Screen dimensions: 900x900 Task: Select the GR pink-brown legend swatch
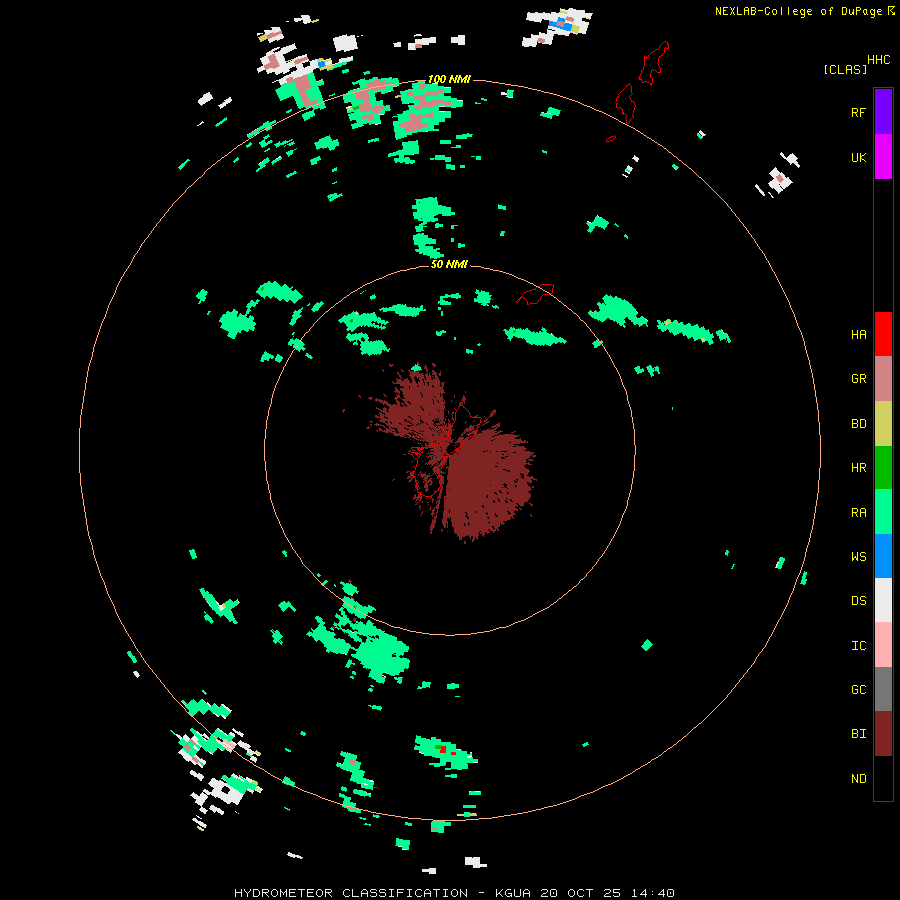[883, 379]
